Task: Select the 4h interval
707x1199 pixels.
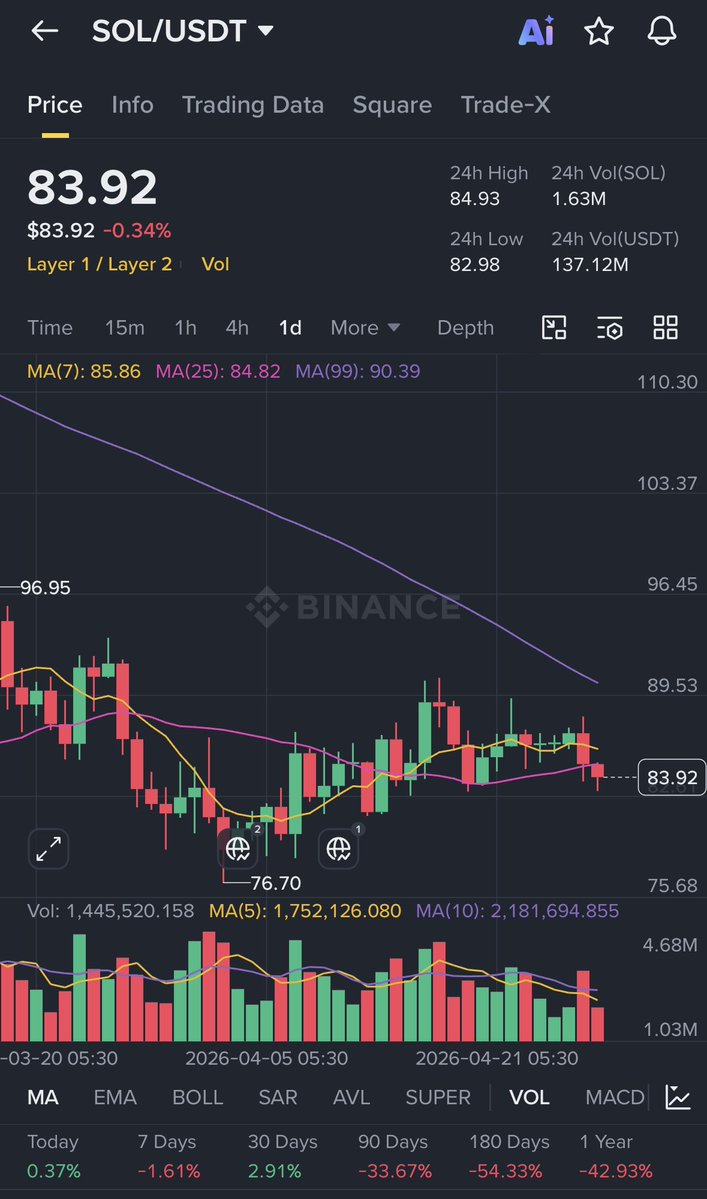Action: pos(237,327)
